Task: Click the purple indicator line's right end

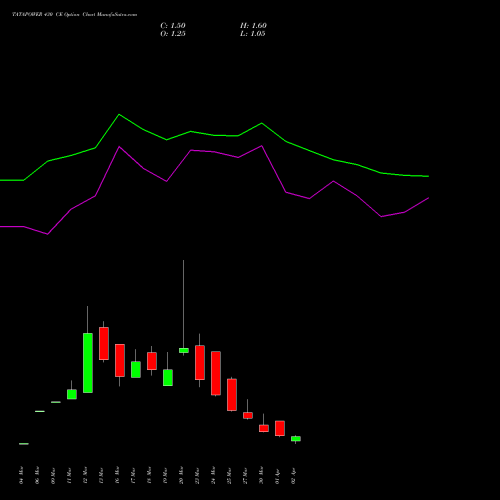Action: [428, 198]
